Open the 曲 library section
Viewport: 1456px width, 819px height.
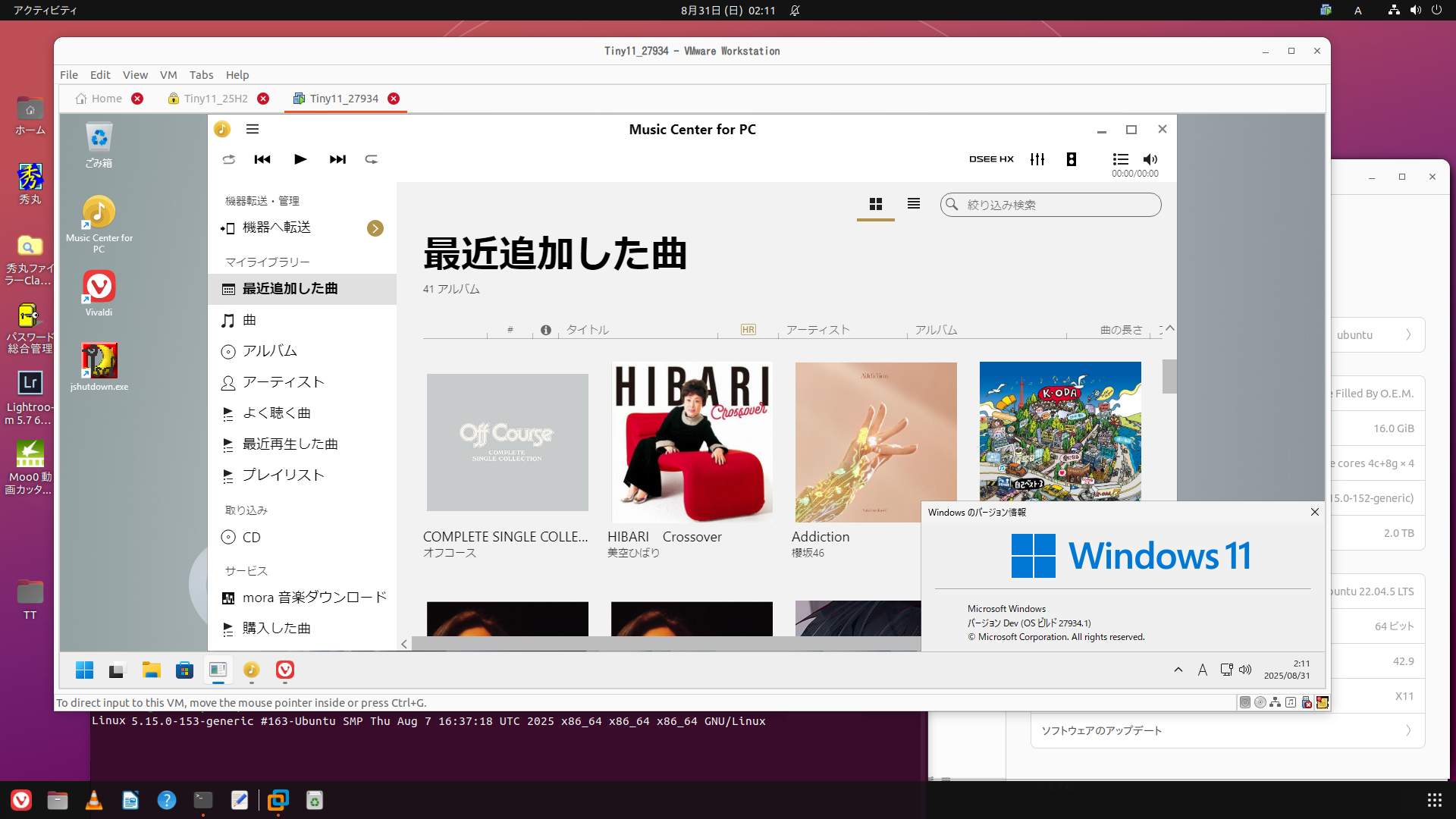pos(302,320)
